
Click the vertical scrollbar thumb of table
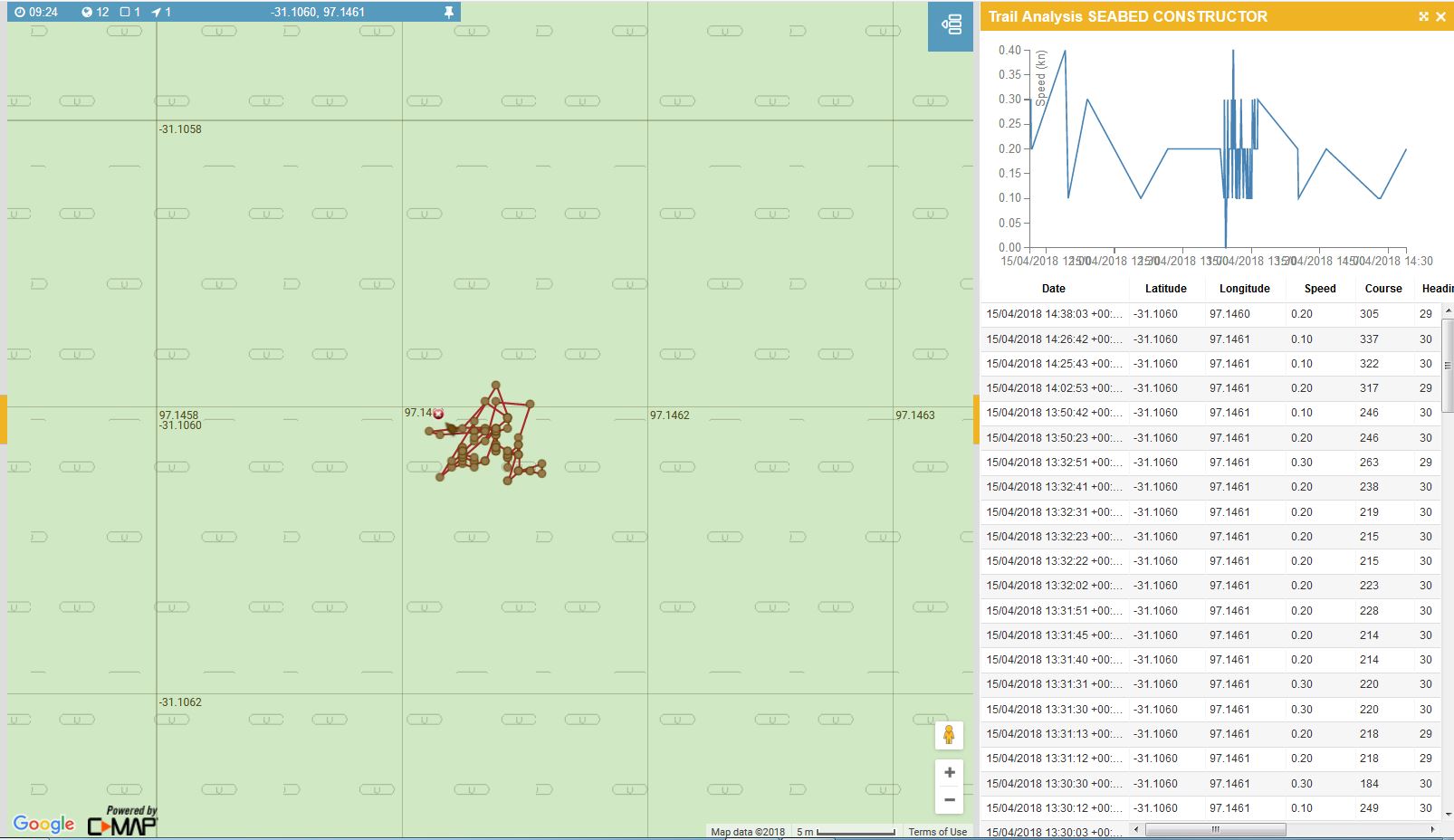pos(1447,365)
